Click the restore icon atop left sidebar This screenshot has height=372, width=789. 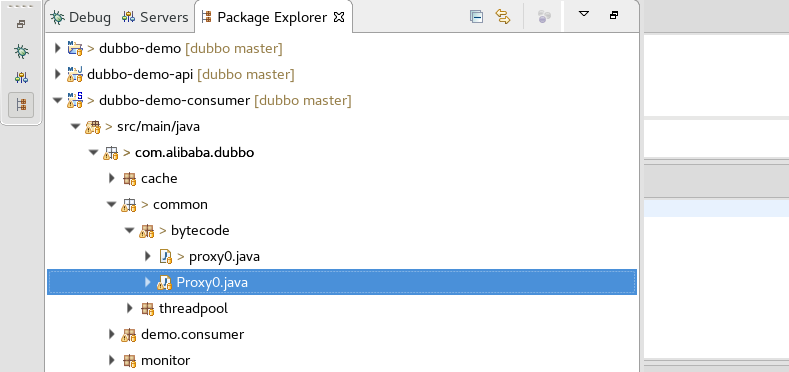[x=21, y=24]
